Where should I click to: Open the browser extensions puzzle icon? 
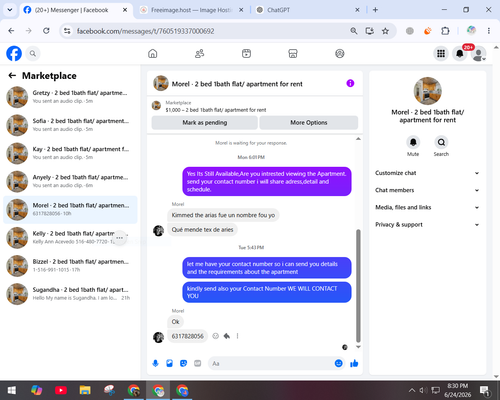tap(445, 31)
